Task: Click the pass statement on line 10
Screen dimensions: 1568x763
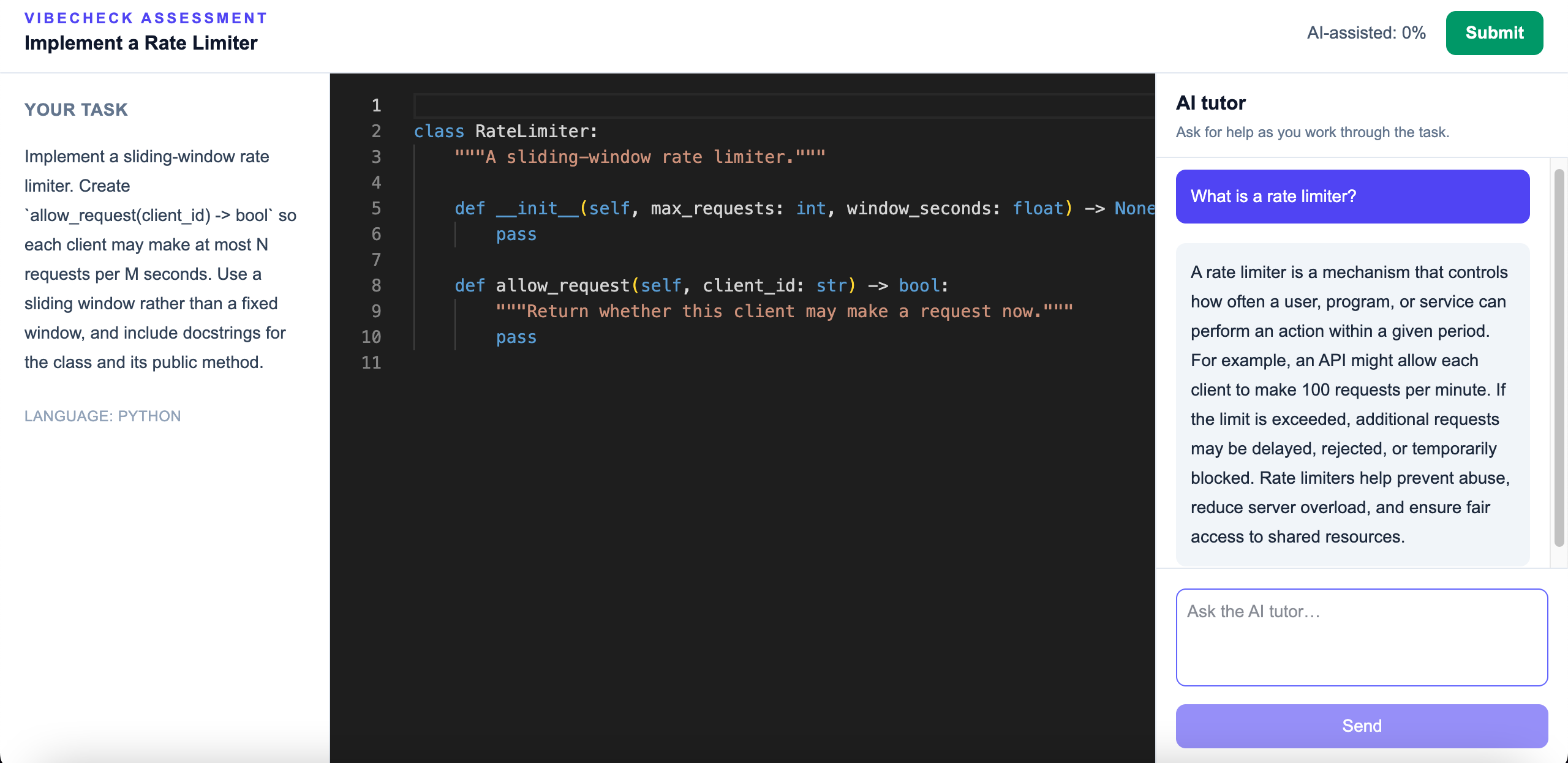Action: pyautogui.click(x=516, y=337)
